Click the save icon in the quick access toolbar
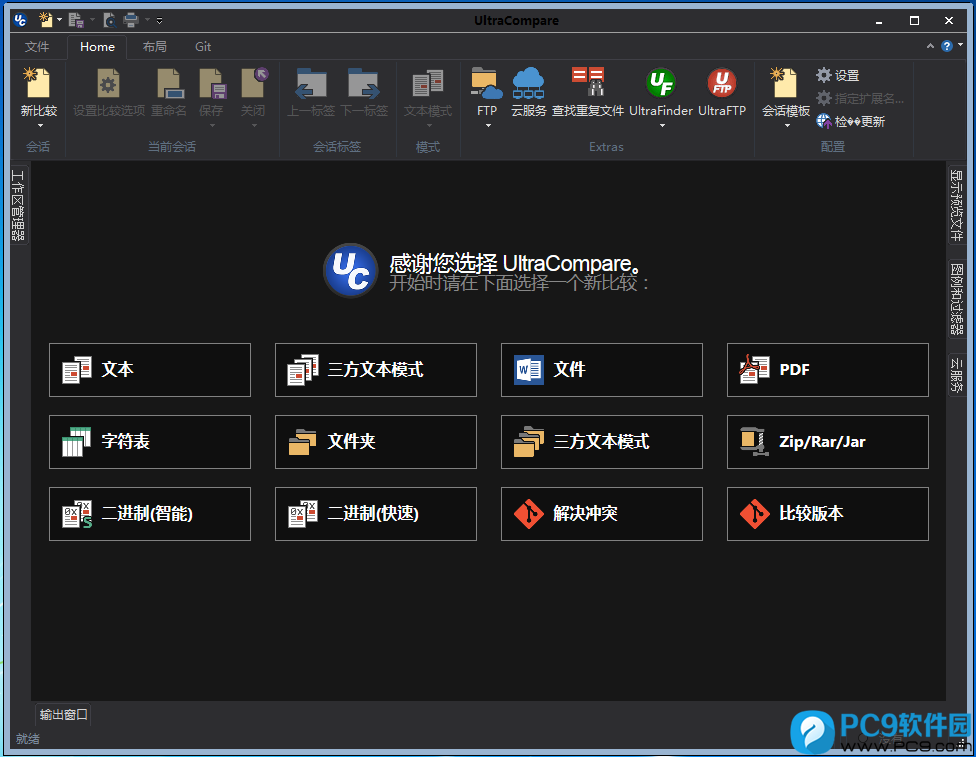Image resolution: width=976 pixels, height=757 pixels. (76, 20)
